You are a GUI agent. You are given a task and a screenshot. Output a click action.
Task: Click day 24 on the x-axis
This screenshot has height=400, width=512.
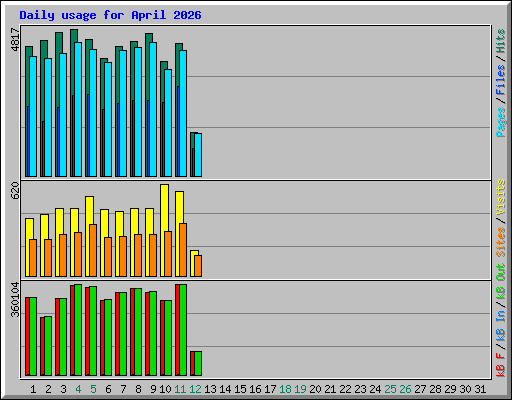(375, 389)
